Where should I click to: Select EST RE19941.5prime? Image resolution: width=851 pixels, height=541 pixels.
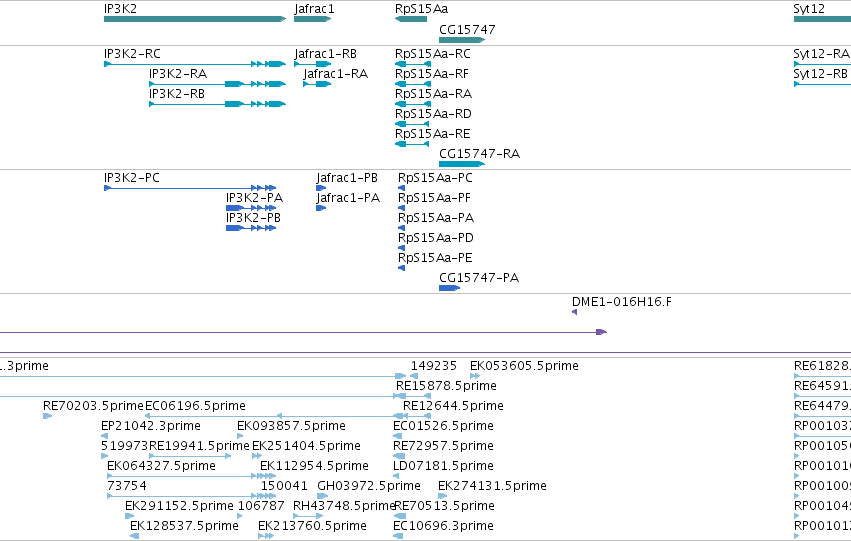tap(190, 456)
